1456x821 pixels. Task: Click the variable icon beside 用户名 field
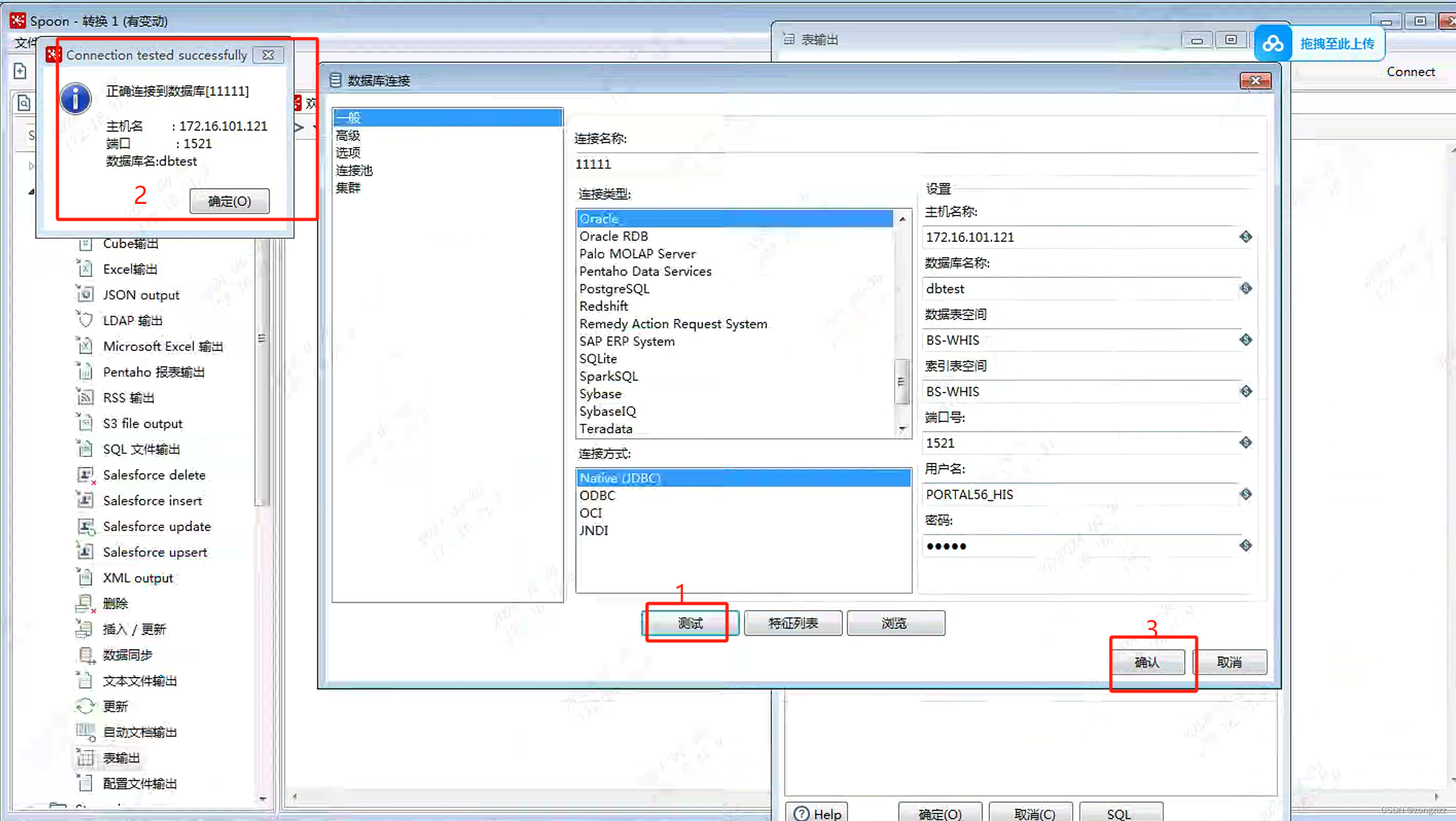tap(1246, 494)
